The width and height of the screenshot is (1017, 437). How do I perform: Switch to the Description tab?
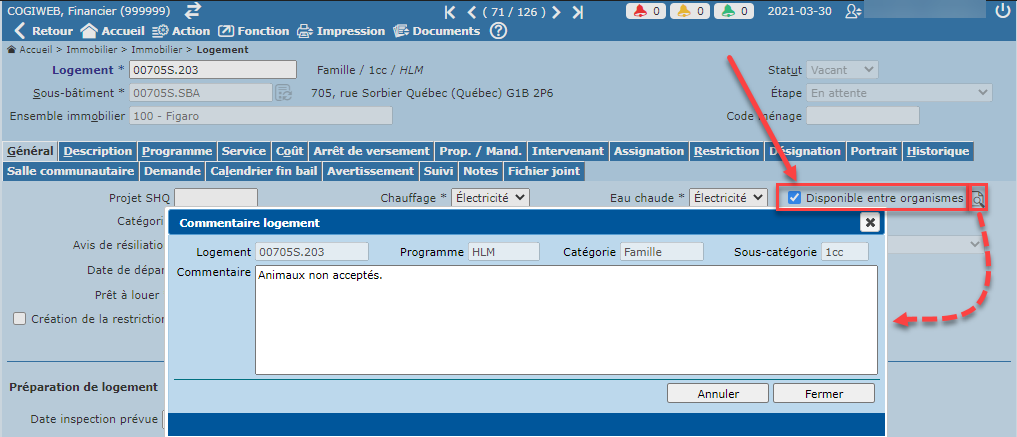click(97, 151)
